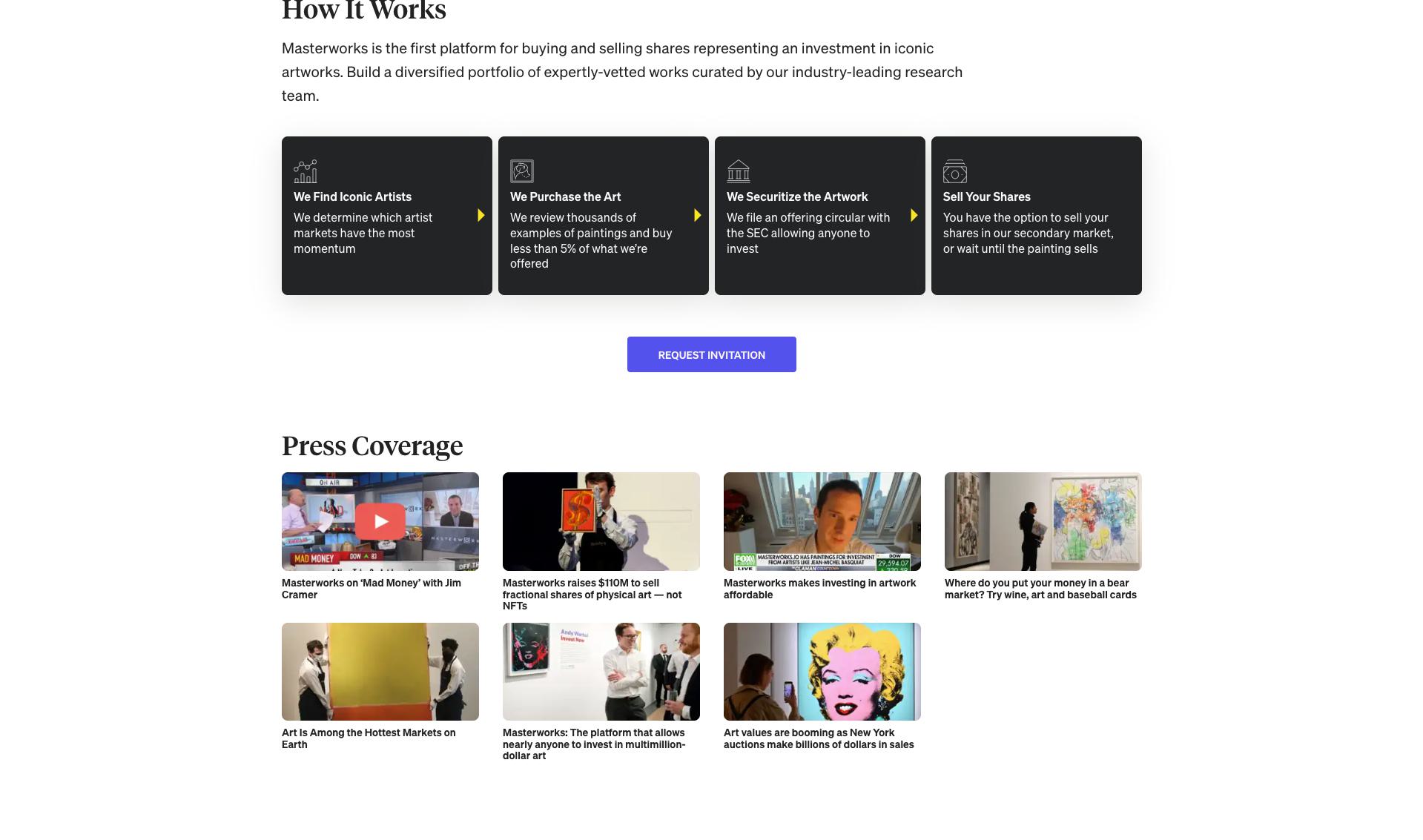The width and height of the screenshot is (1423, 840).
Task: Click the yellow painting being carried thumbnail
Action: [x=380, y=672]
